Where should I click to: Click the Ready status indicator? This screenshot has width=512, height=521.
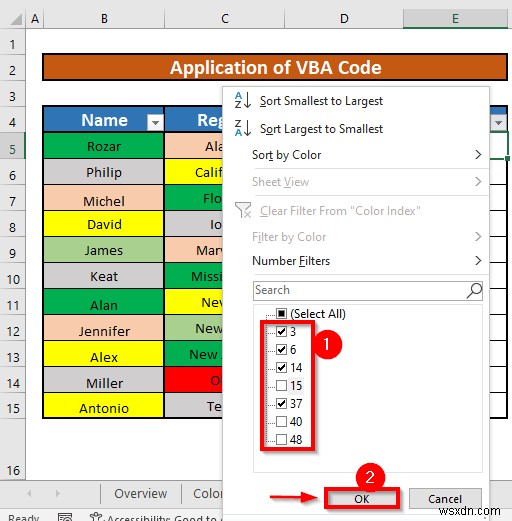point(23,517)
